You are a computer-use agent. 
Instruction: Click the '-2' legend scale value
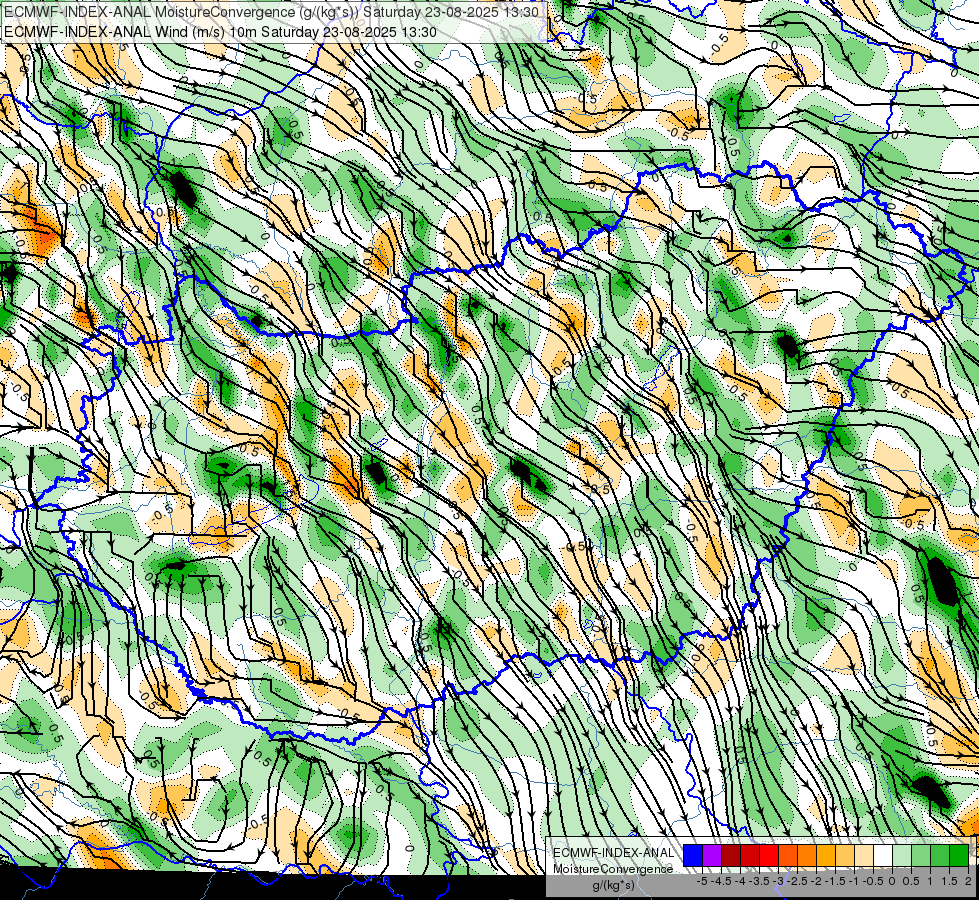(x=816, y=881)
